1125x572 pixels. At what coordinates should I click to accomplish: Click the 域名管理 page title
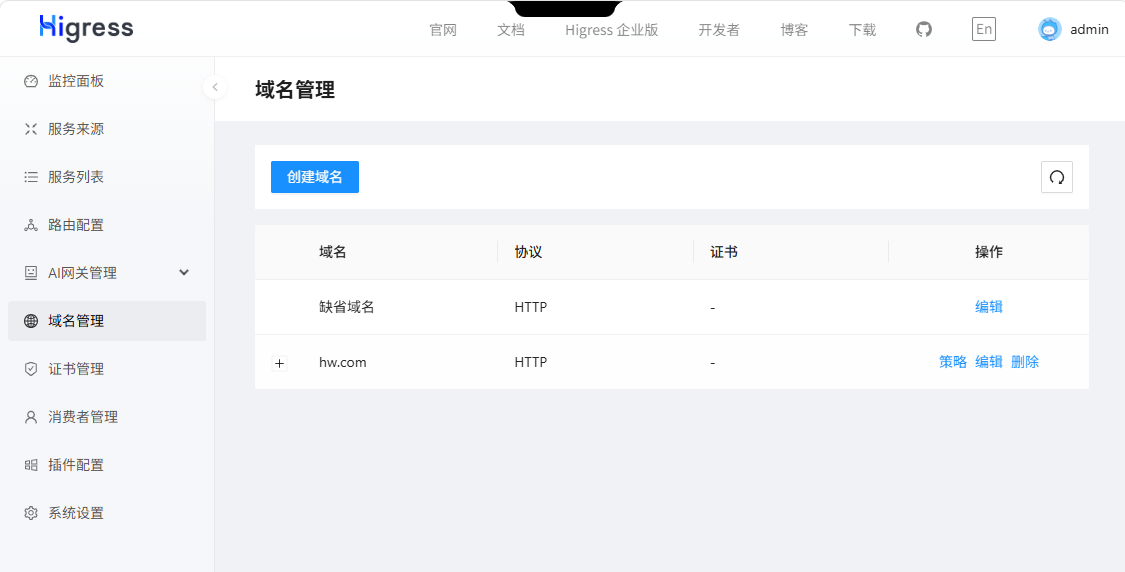pos(295,90)
